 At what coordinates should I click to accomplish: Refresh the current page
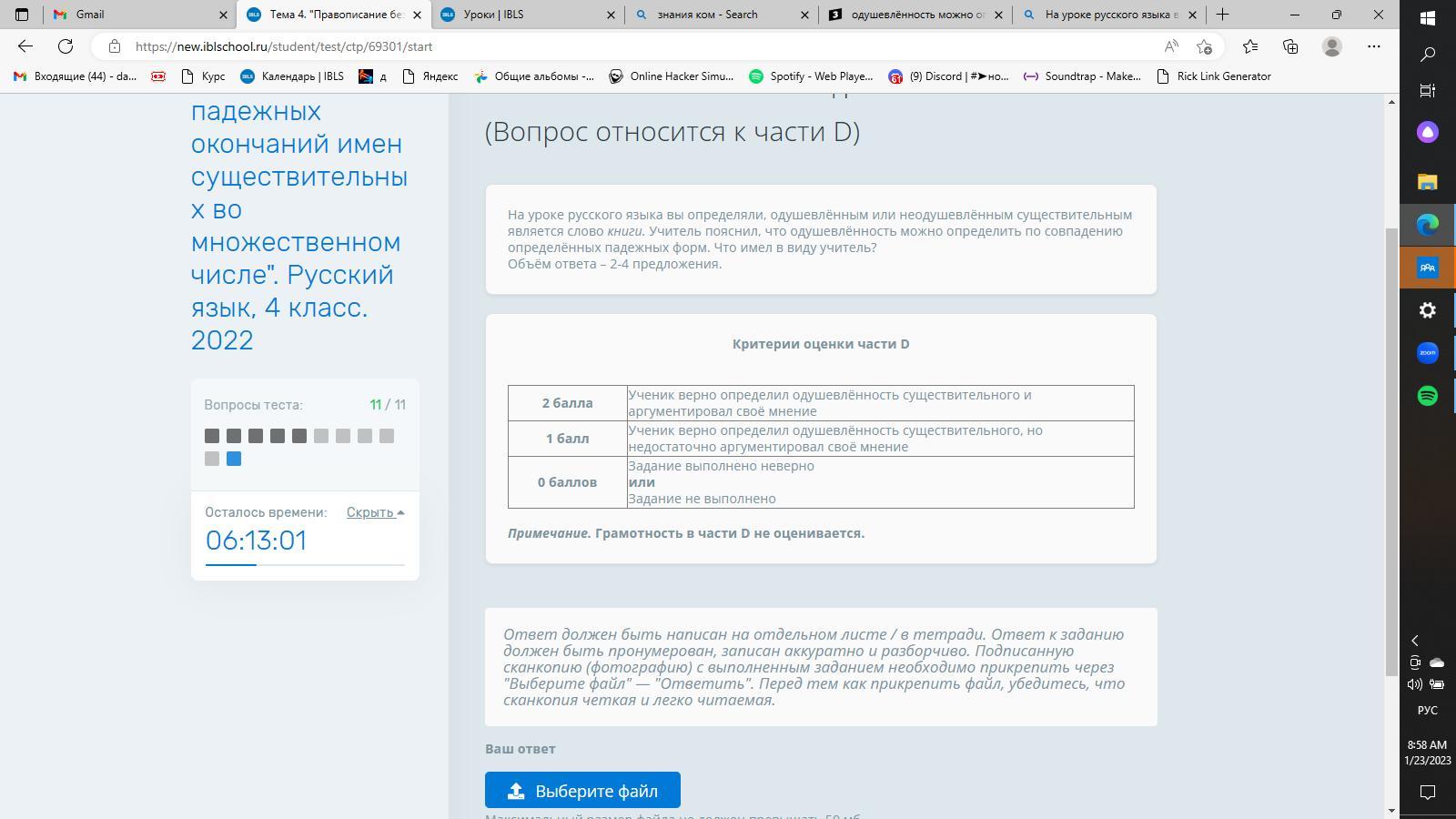[66, 46]
